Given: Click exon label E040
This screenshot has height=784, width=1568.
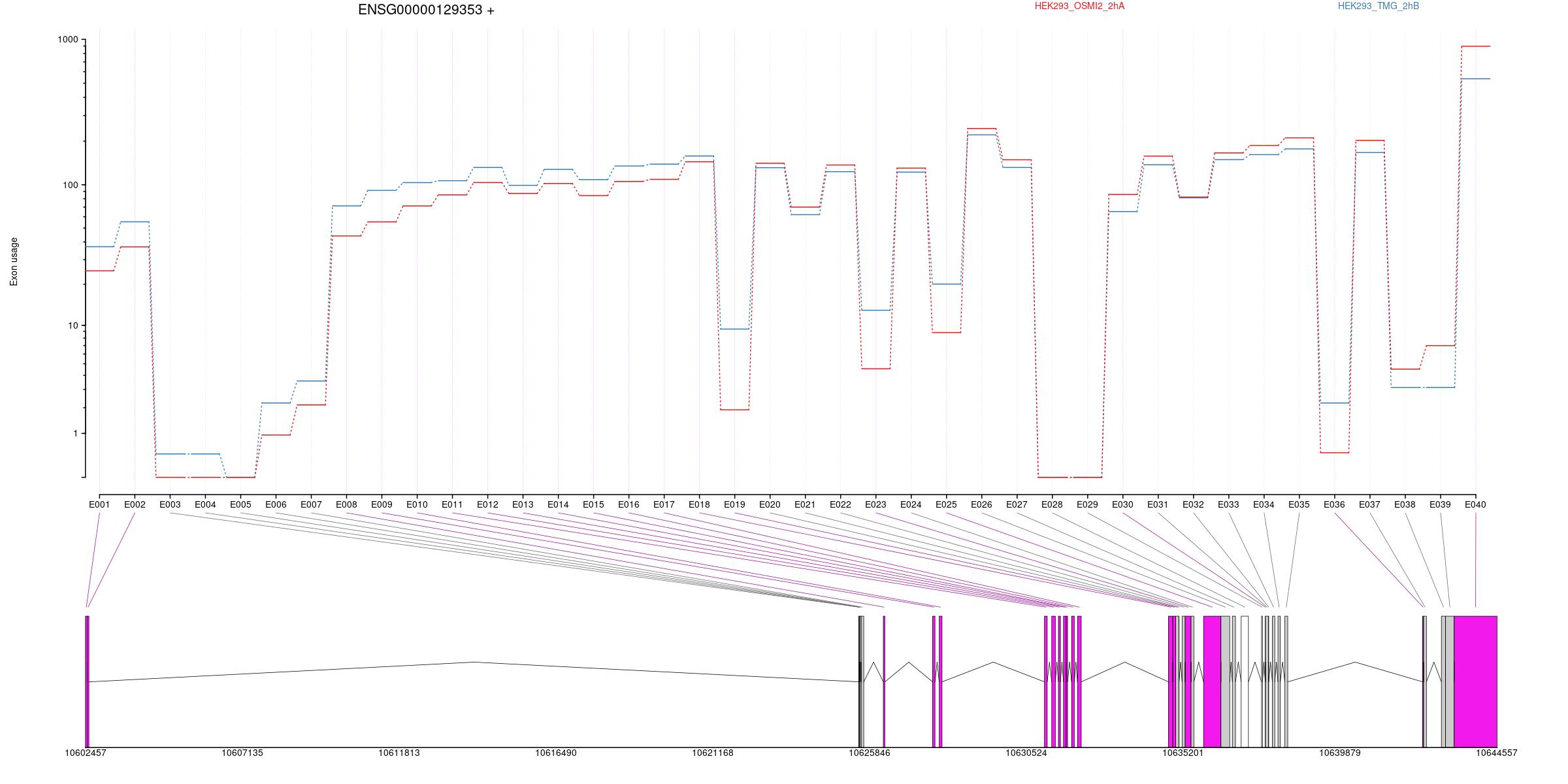Looking at the screenshot, I should coord(1475,504).
